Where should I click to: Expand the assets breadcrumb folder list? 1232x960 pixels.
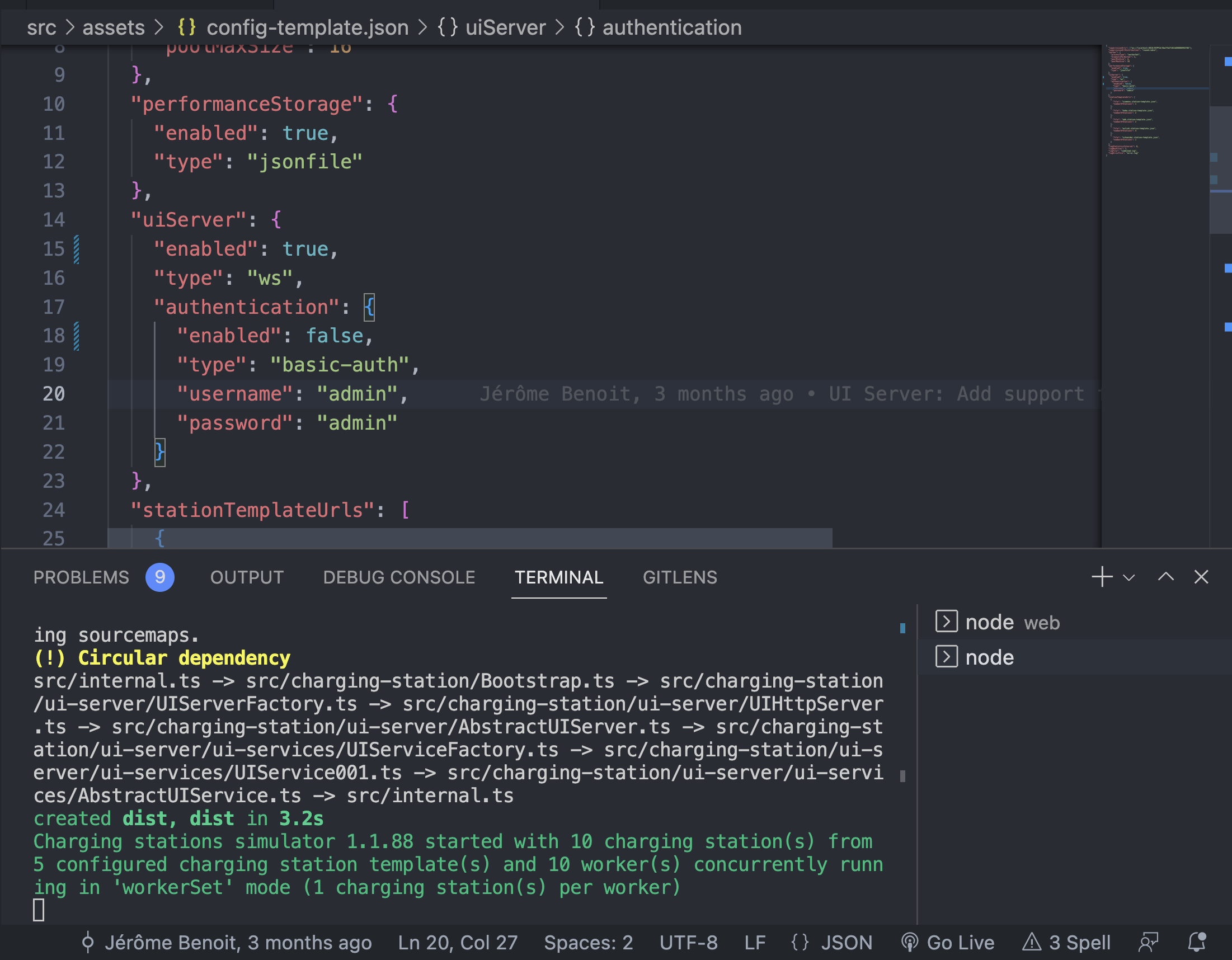pos(113,26)
